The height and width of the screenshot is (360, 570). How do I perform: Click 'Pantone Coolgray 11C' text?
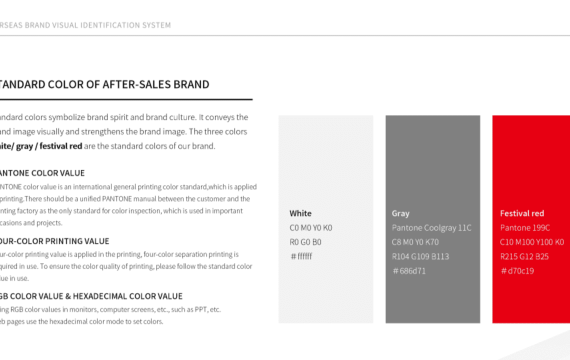(x=431, y=228)
